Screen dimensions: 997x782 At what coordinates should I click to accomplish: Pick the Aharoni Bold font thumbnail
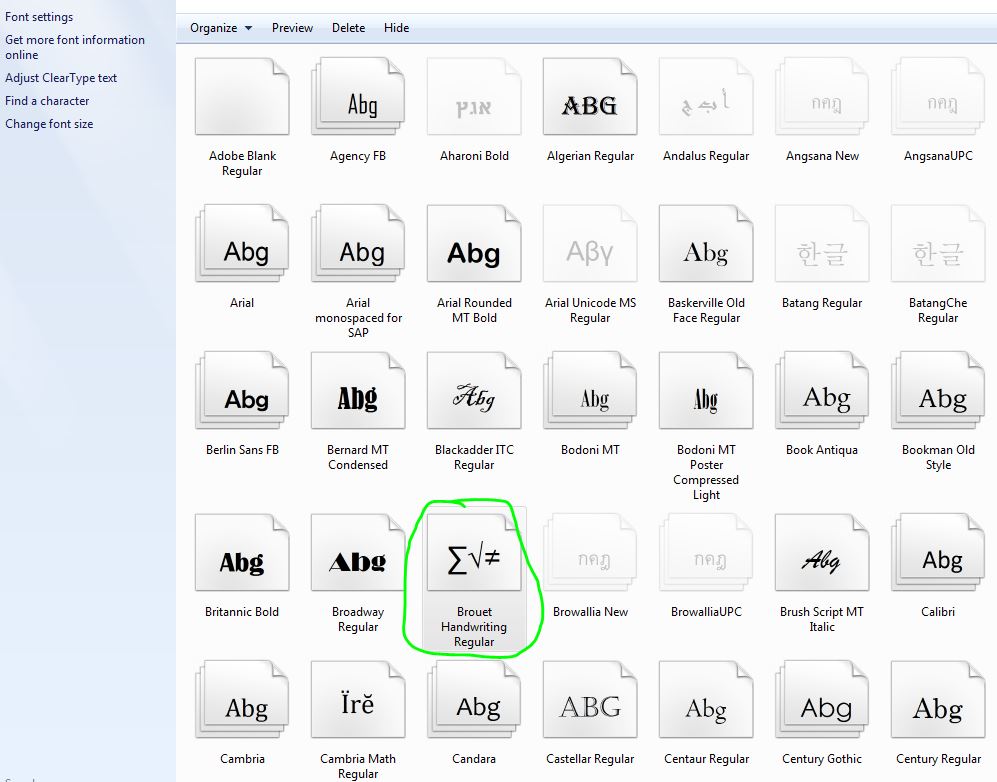tap(474, 104)
